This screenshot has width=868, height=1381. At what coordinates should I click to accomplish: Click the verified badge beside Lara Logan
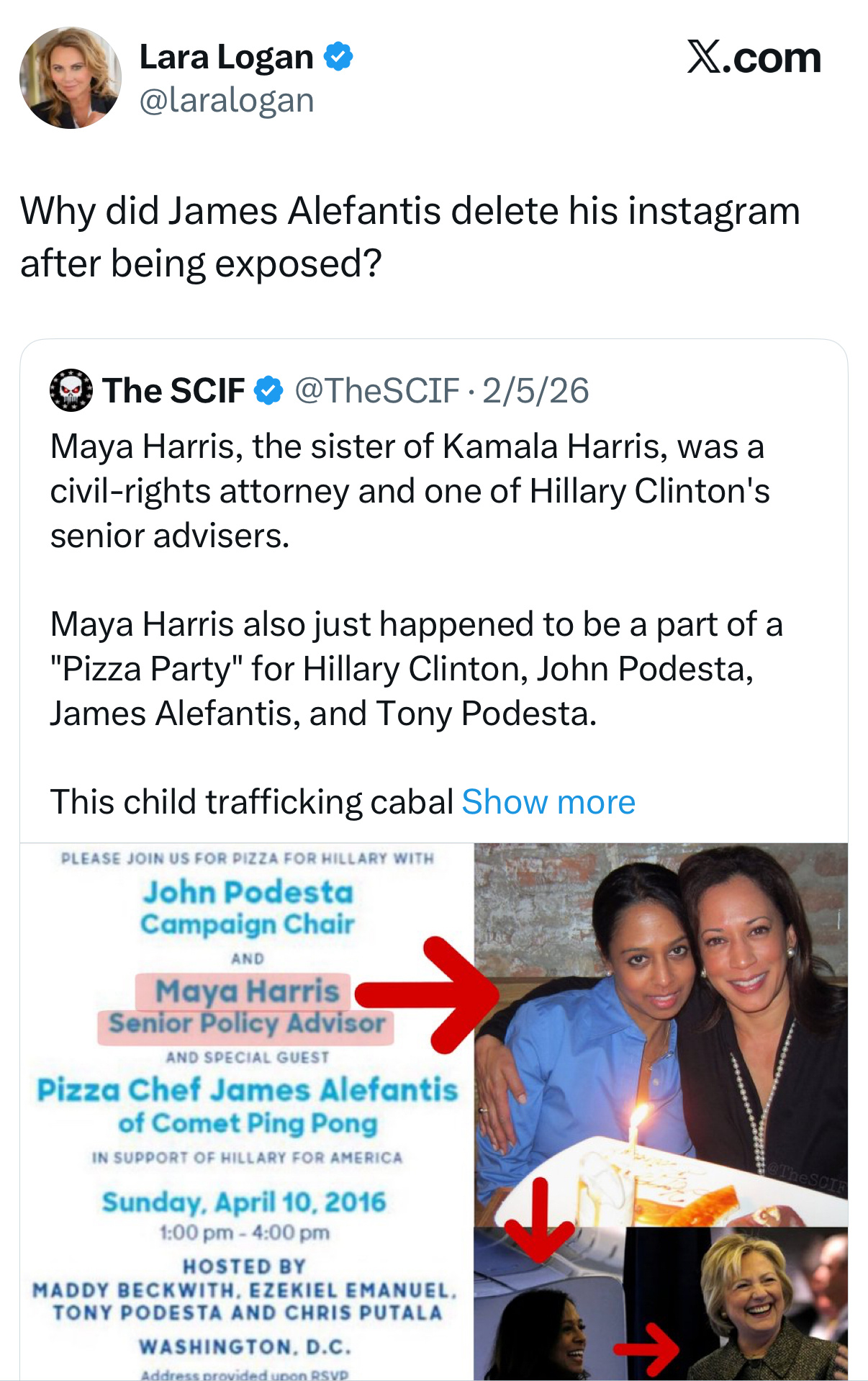click(x=338, y=57)
